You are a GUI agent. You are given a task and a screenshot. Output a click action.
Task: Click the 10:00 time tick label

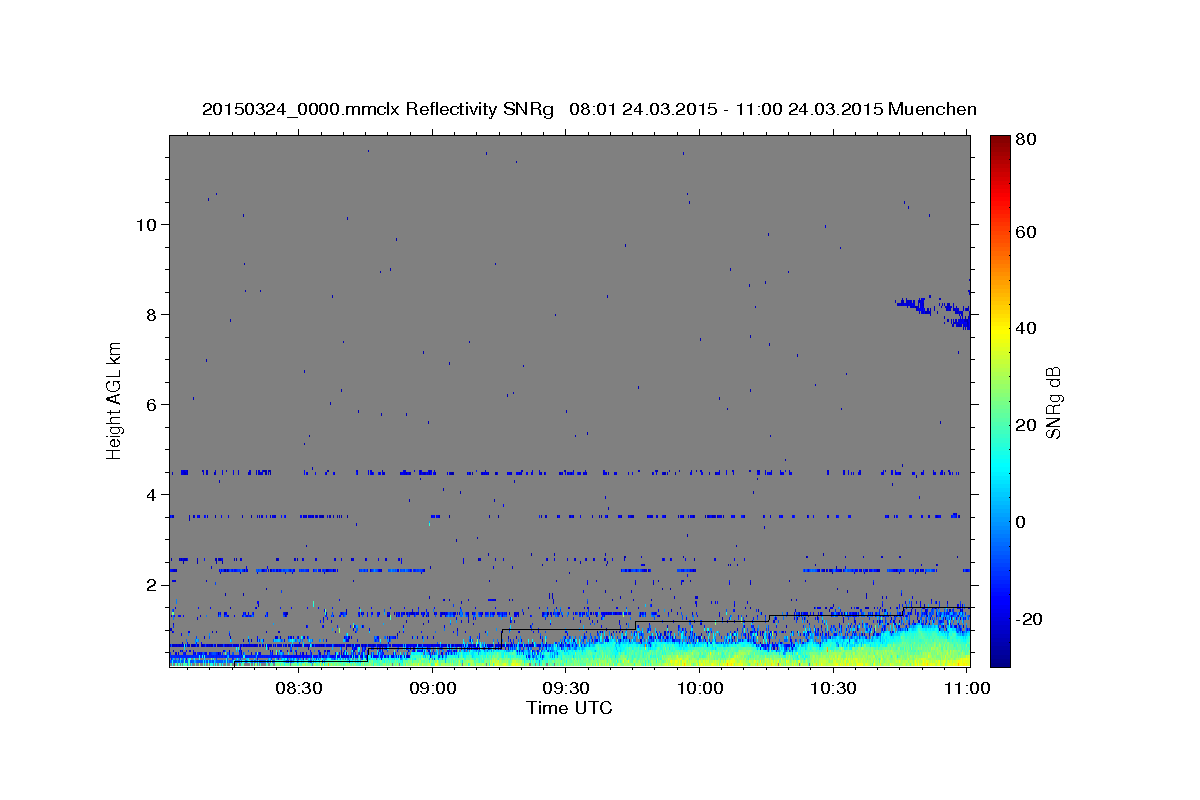tap(699, 688)
